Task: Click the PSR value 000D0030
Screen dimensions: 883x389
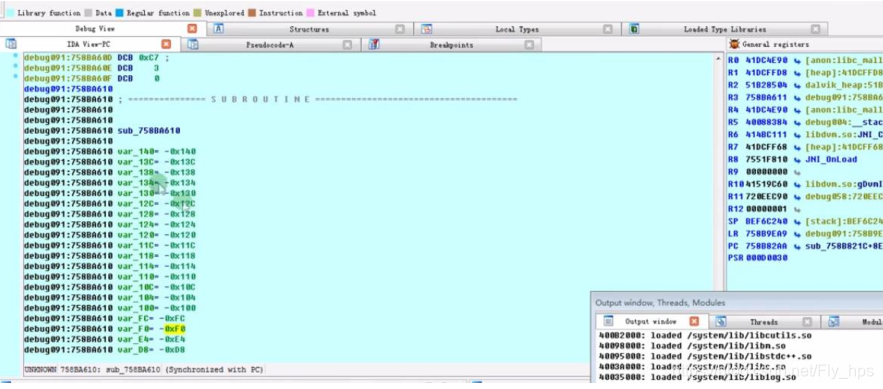Action: pos(766,258)
